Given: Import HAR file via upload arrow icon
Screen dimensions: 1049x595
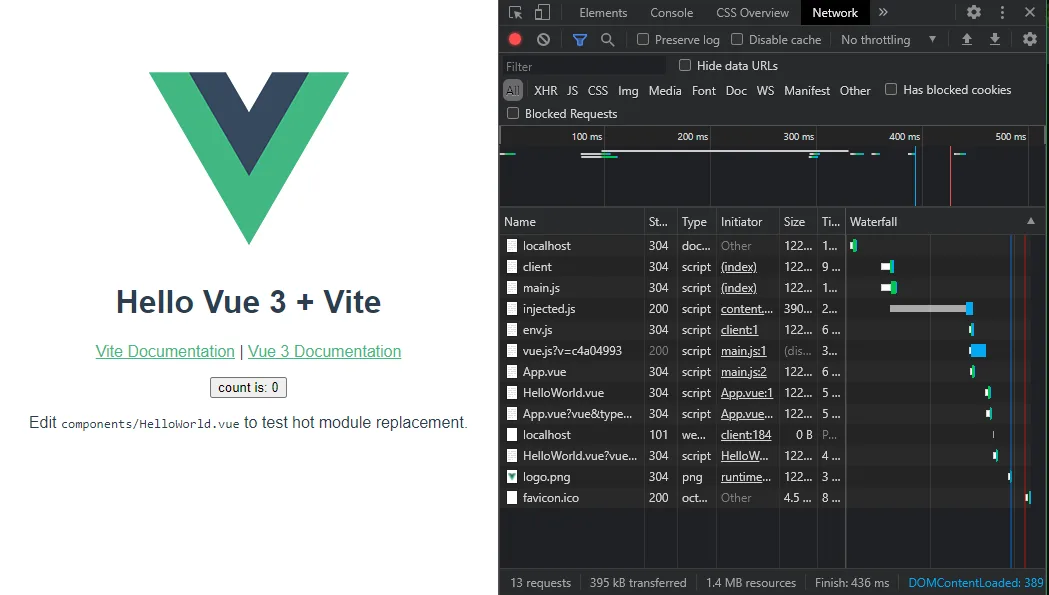Looking at the screenshot, I should [966, 39].
